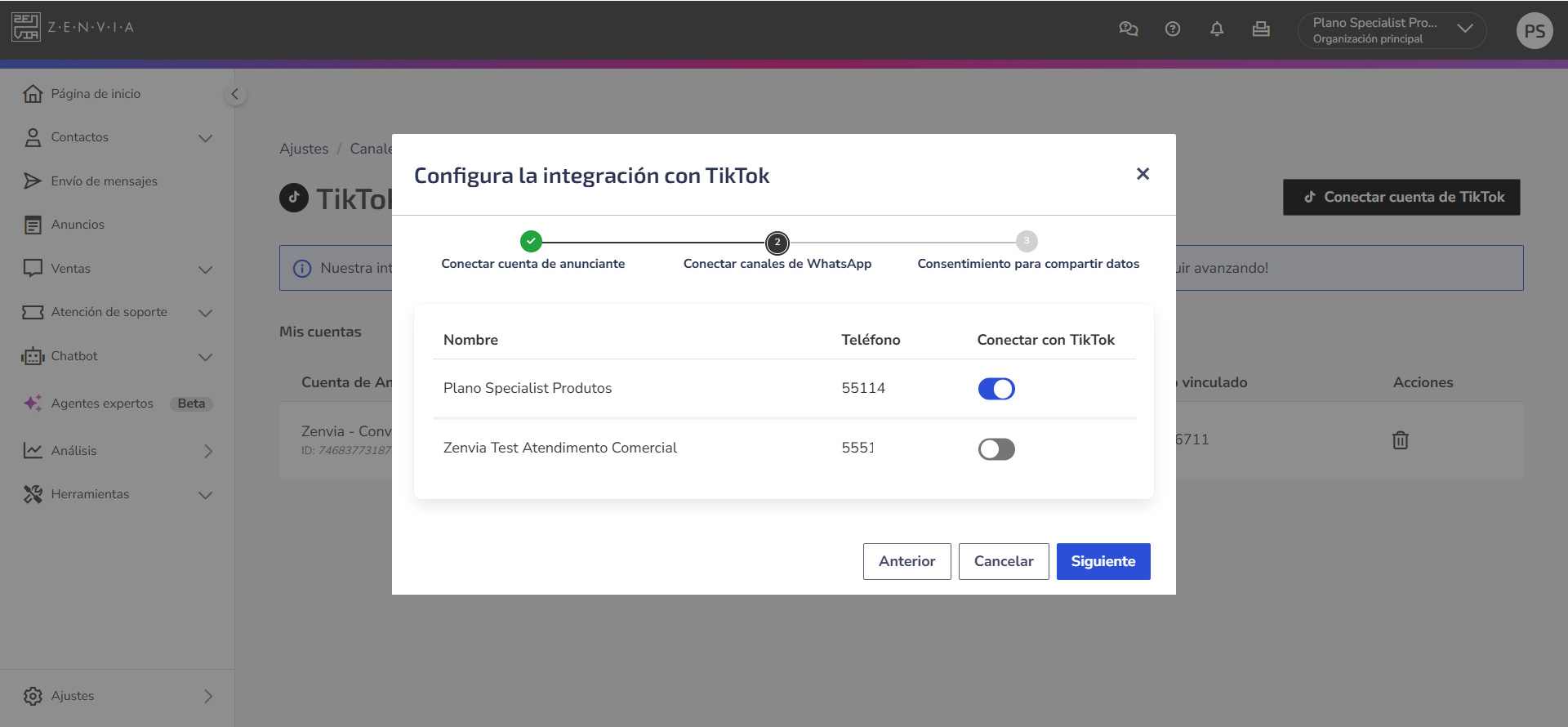This screenshot has width=1568, height=727.
Task: Click the Contactos person icon
Action: (33, 137)
